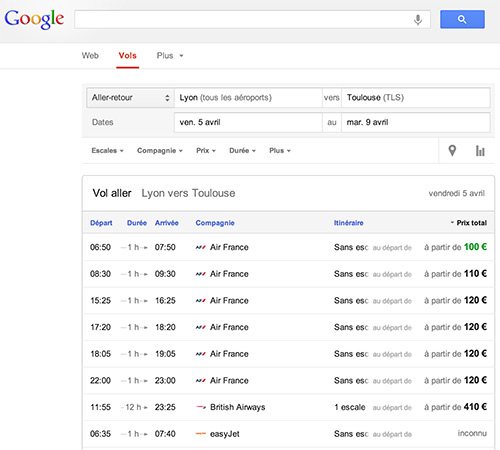Screen dimensions: 500x450
Task: Select the 06:50 Air France flight price 100 €
Action: point(475,247)
